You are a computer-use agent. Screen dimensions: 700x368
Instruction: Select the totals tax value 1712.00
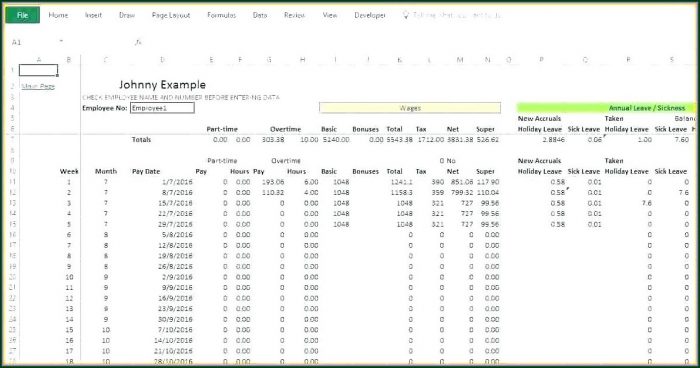pos(431,139)
